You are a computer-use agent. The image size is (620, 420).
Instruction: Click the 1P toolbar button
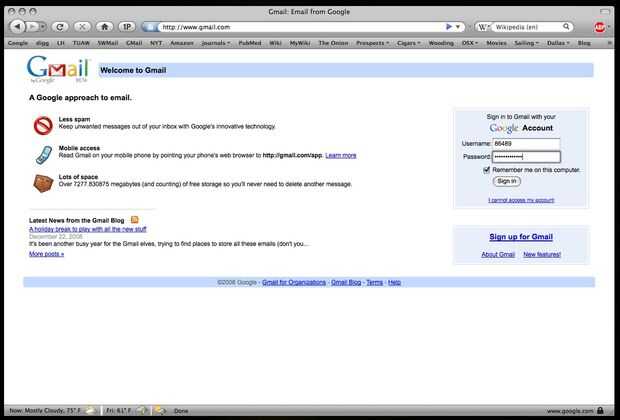[127, 27]
